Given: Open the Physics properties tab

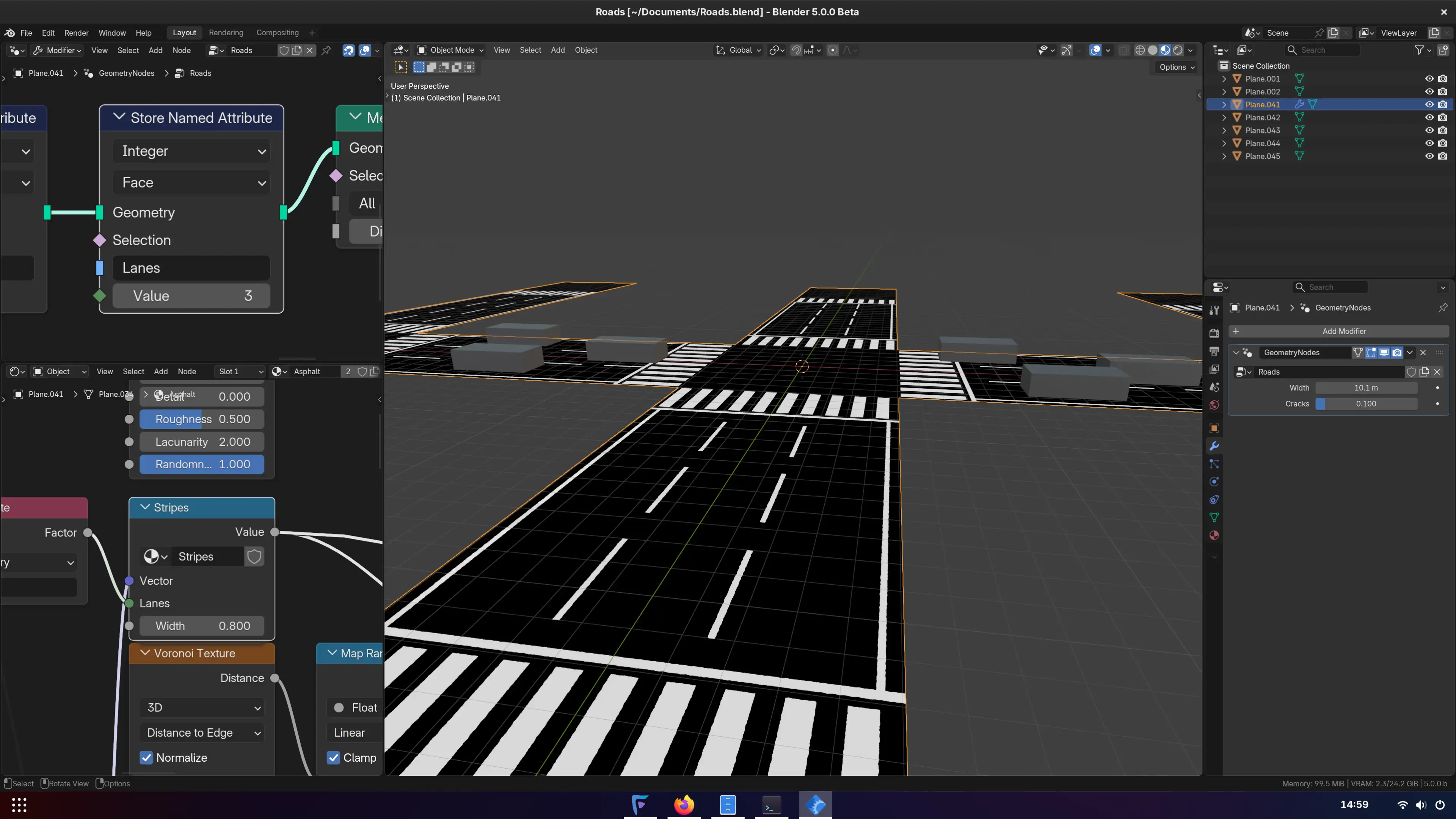Looking at the screenshot, I should pyautogui.click(x=1214, y=482).
